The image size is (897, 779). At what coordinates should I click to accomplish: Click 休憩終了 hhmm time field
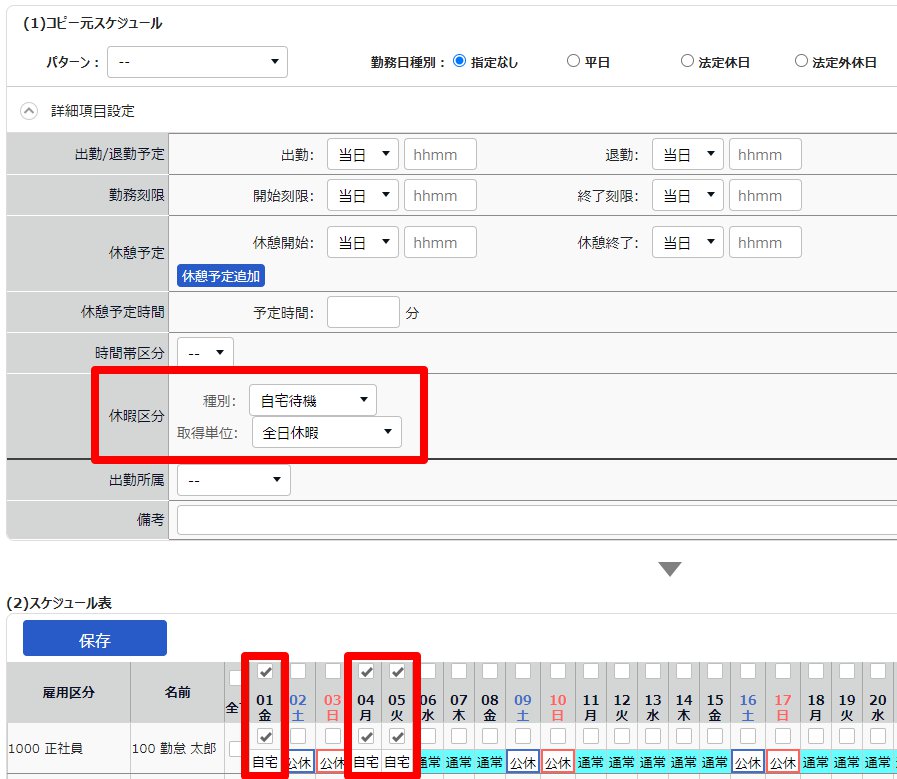point(765,243)
